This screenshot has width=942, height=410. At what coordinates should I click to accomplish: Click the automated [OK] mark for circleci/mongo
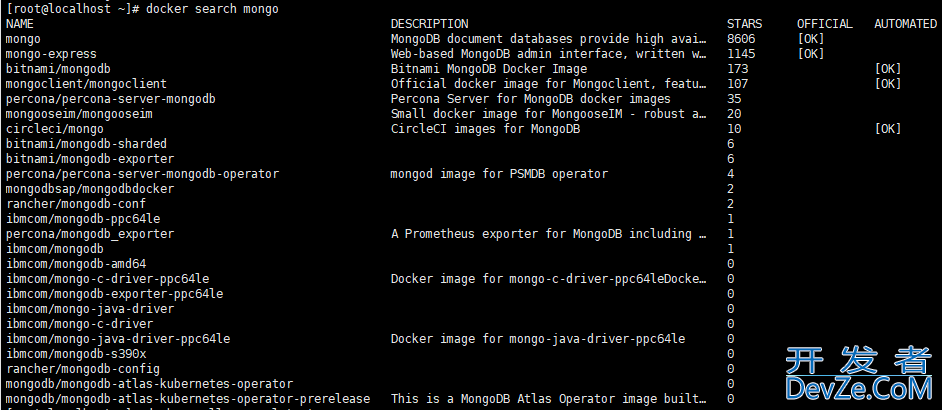(888, 129)
